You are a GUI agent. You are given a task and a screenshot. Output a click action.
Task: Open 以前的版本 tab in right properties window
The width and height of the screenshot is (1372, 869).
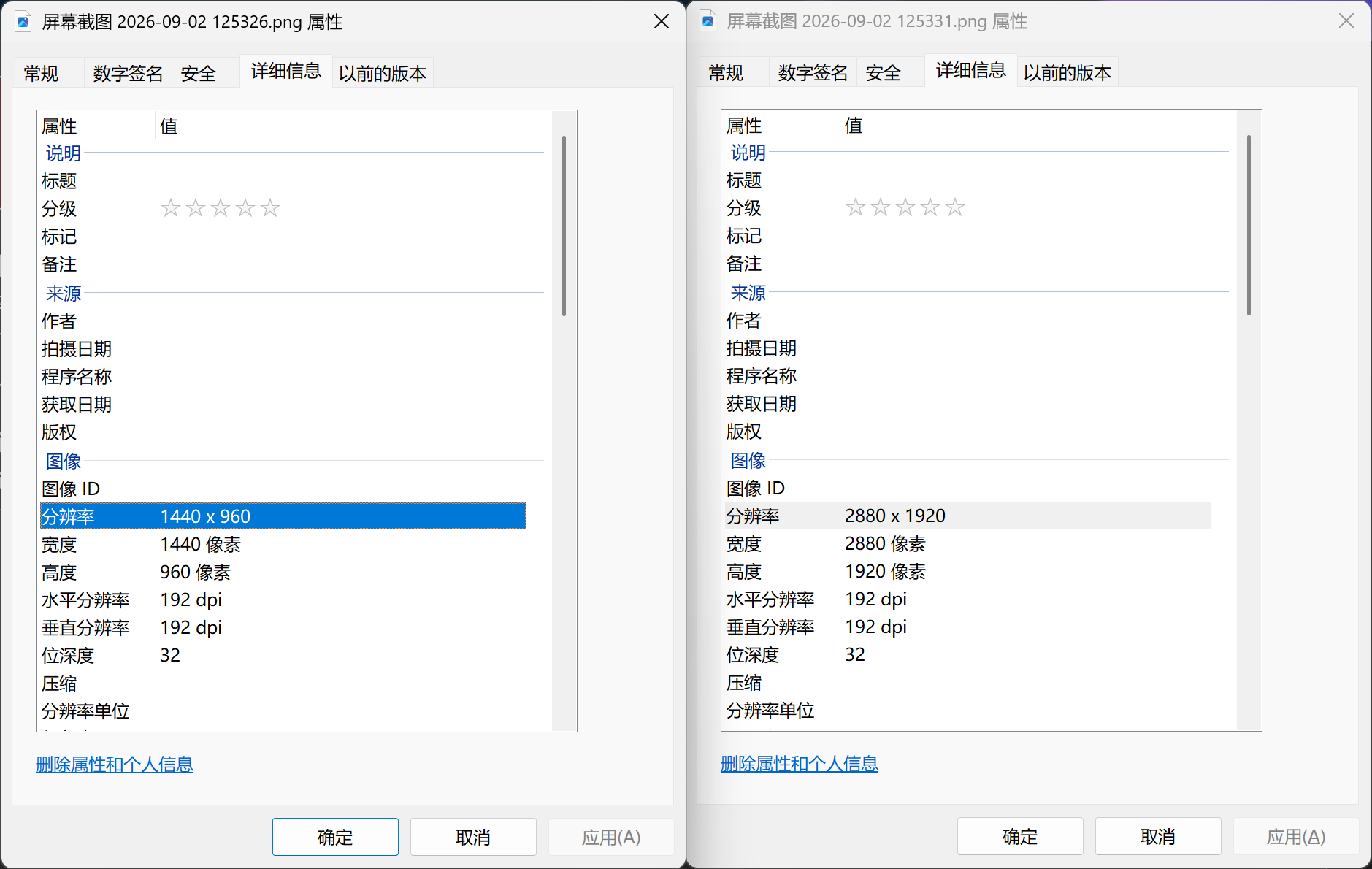(1068, 72)
